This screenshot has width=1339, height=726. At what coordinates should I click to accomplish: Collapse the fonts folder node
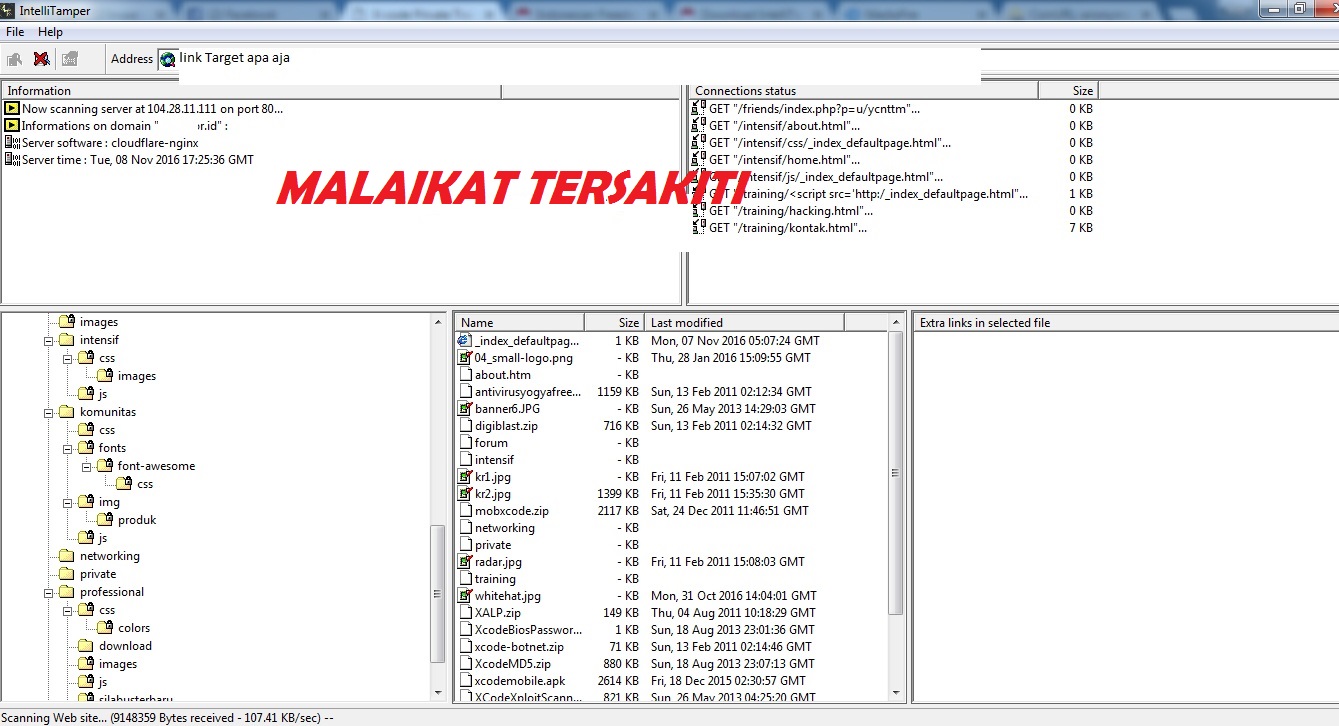[x=67, y=448]
